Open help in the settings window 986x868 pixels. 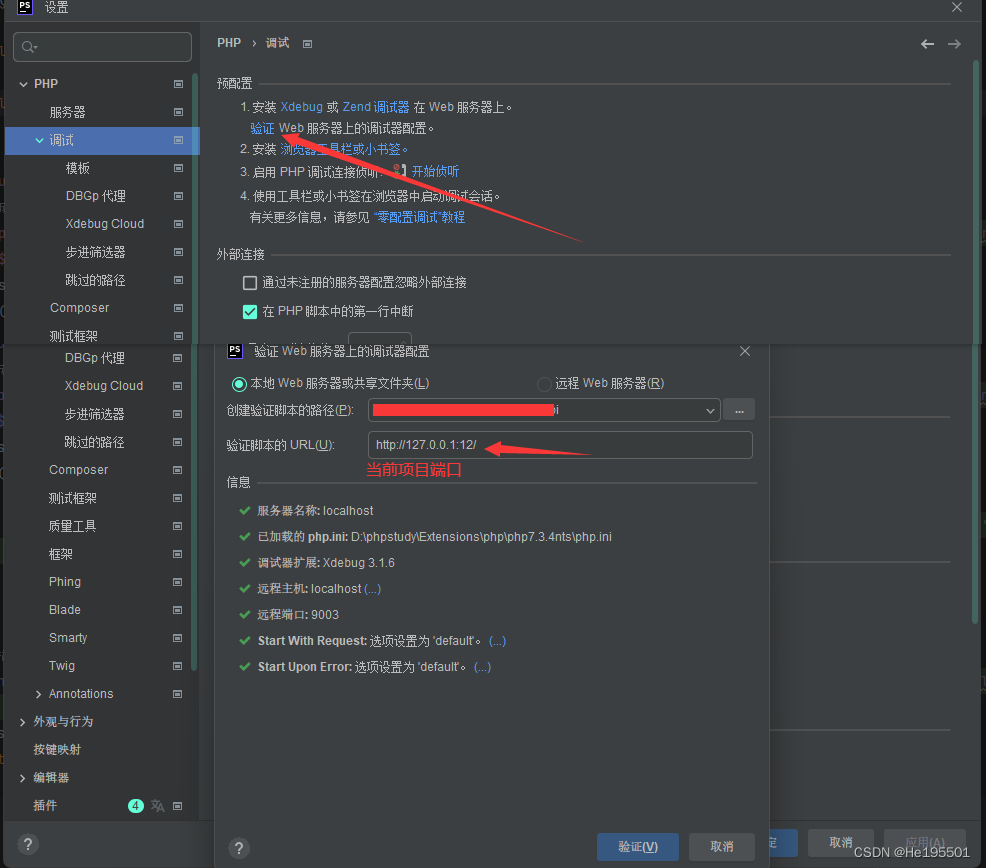28,844
